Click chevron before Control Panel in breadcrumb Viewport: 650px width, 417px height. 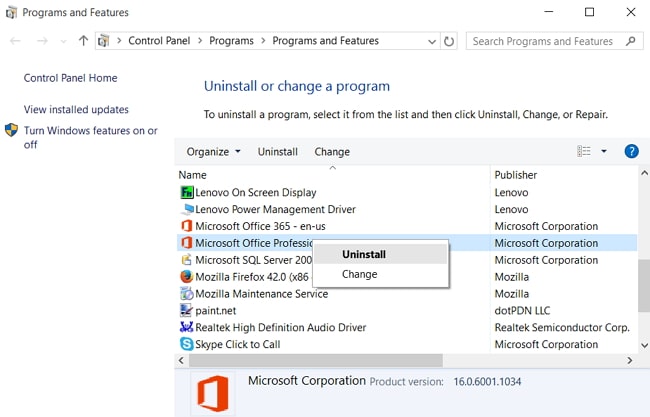click(x=119, y=41)
